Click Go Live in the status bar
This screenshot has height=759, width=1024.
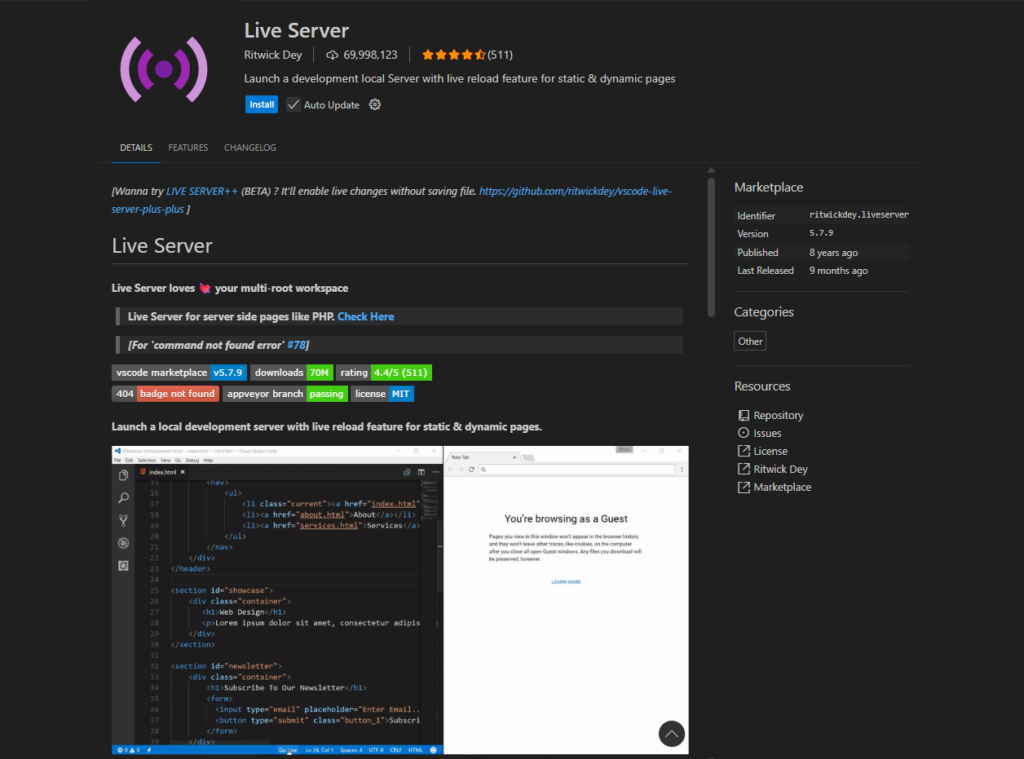tap(287, 750)
